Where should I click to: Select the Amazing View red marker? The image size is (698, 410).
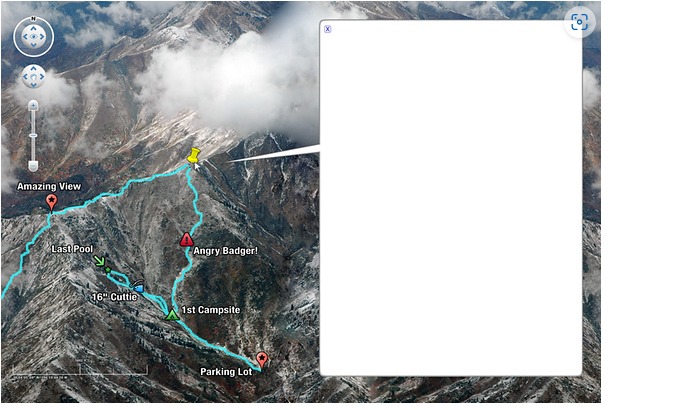click(52, 202)
